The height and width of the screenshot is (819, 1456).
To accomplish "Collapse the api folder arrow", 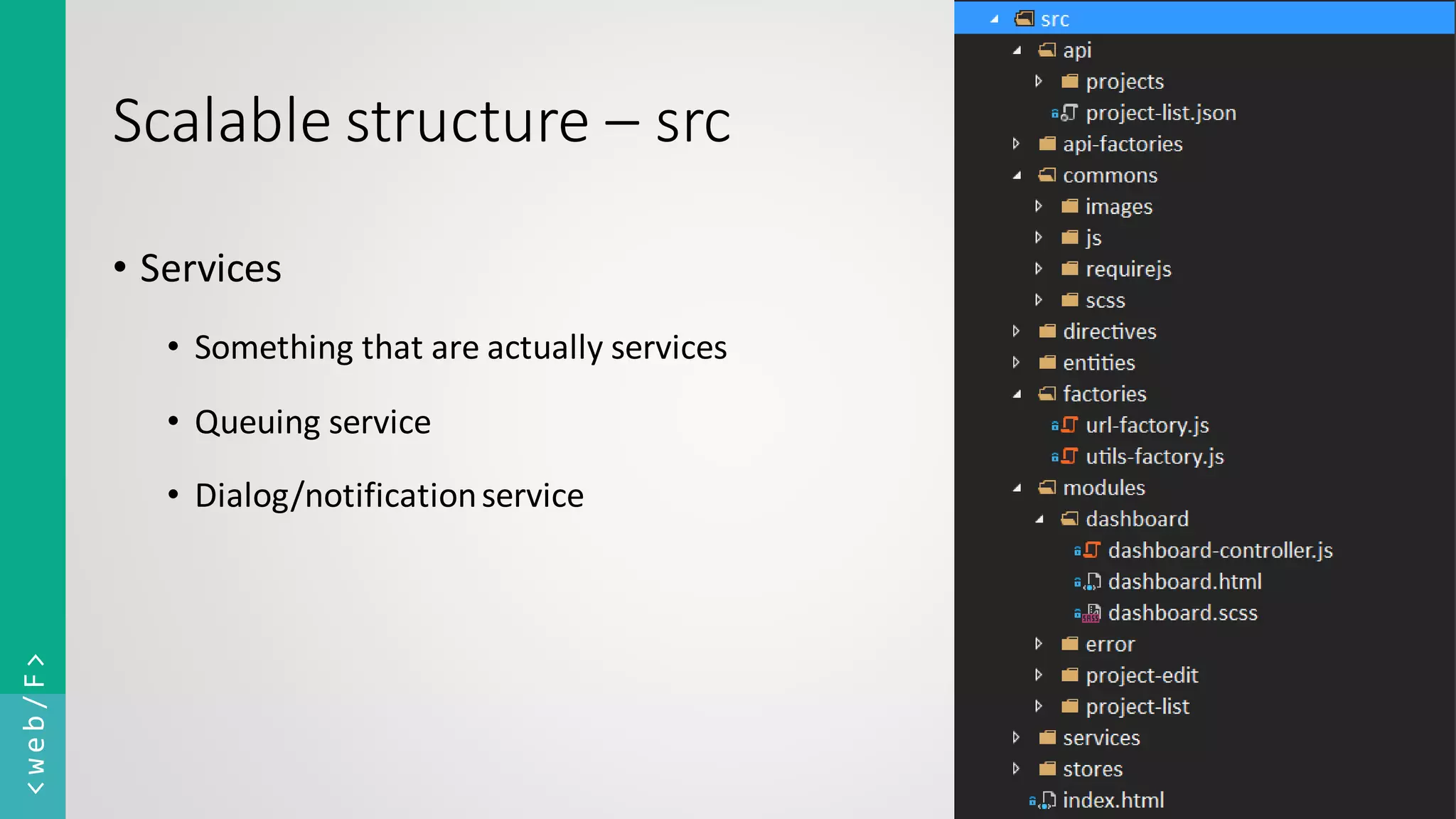I will click(1017, 51).
